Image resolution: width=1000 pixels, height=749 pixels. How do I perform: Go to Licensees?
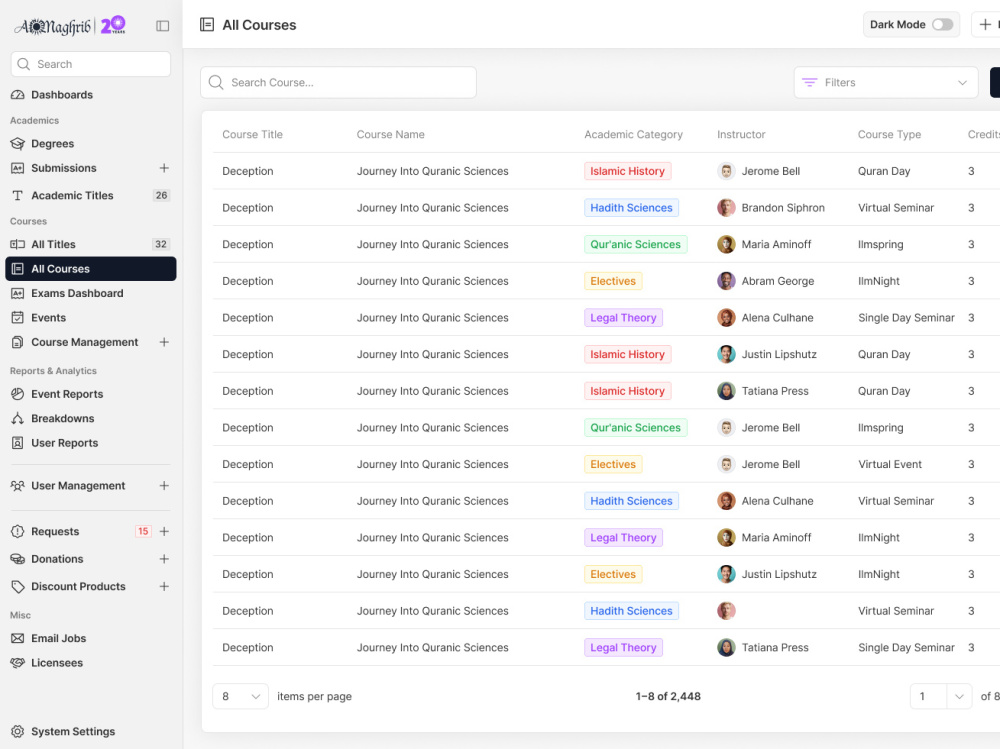pyautogui.click(x=57, y=663)
